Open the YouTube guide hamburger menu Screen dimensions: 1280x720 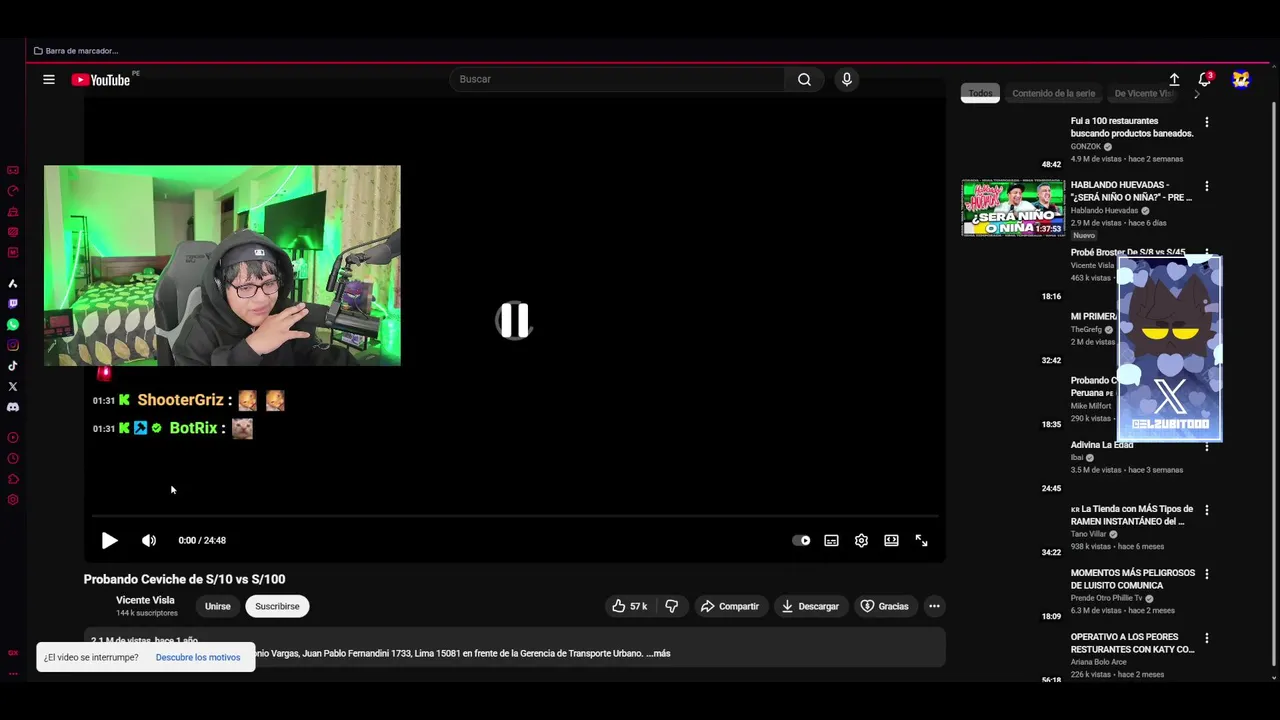pyautogui.click(x=48, y=79)
